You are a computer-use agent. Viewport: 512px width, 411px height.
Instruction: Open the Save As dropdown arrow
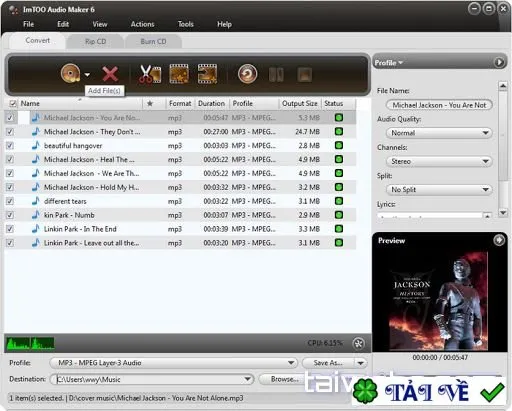361,363
